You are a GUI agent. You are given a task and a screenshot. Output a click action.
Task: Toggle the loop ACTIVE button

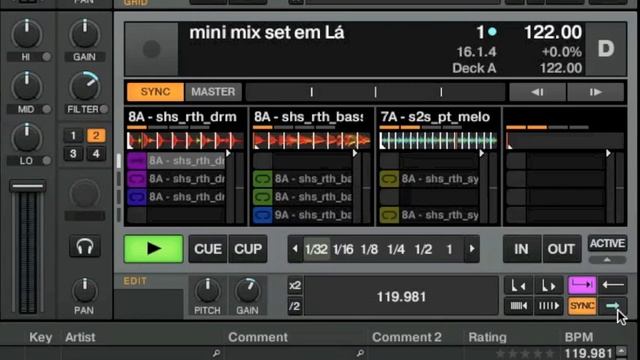click(x=607, y=244)
